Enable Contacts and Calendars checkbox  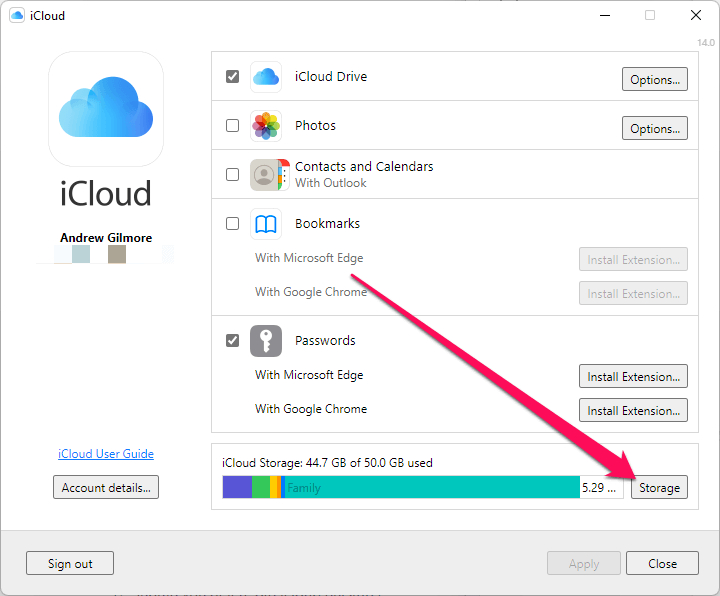click(x=232, y=174)
